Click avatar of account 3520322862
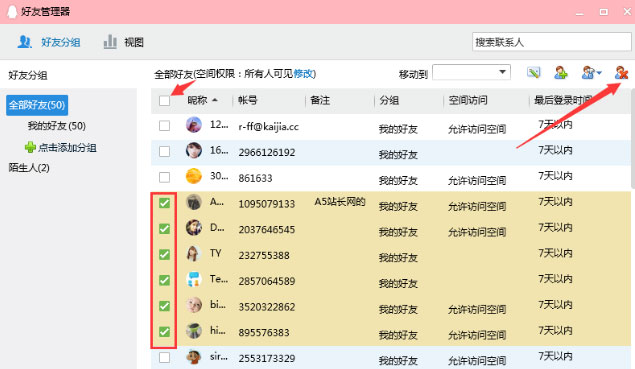Image resolution: width=635 pixels, height=369 pixels. 194,305
